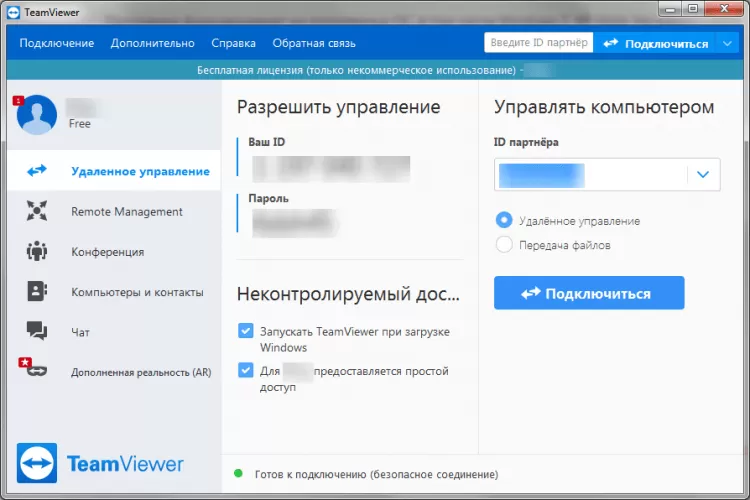
Task: Open the Remote Management section label
Action: (x=127, y=211)
